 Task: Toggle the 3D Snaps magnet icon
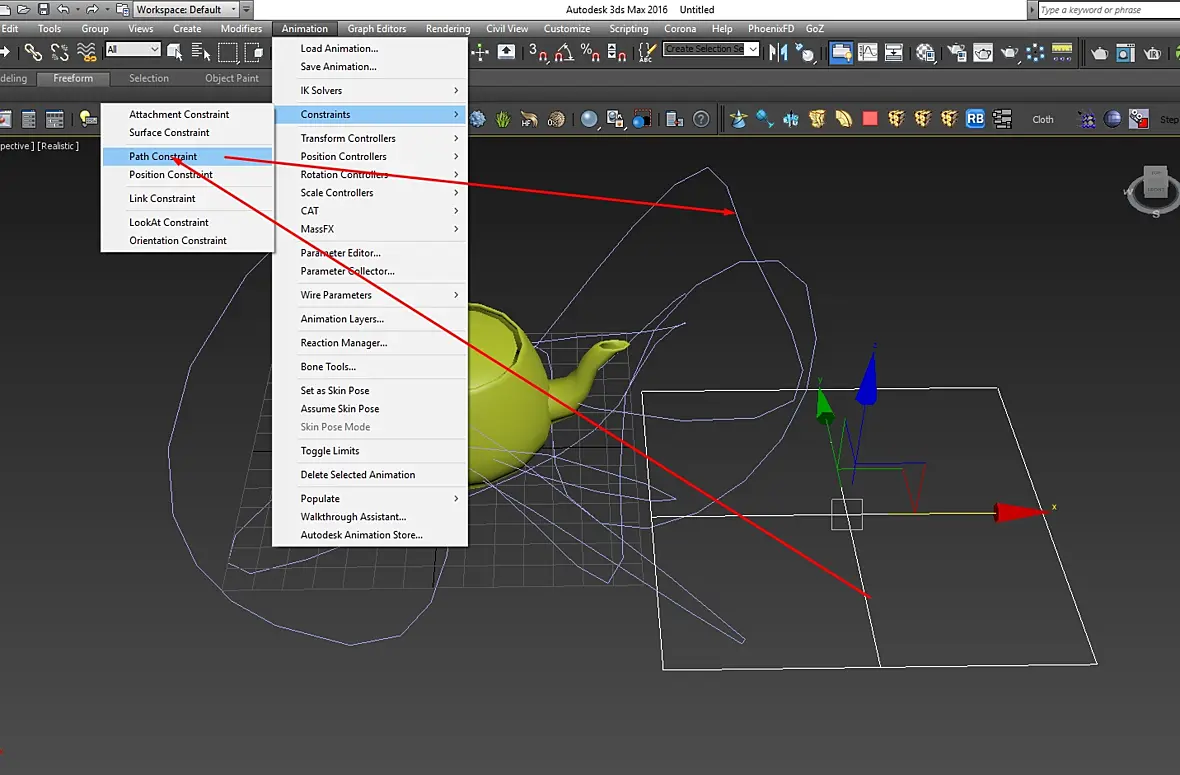coord(538,52)
